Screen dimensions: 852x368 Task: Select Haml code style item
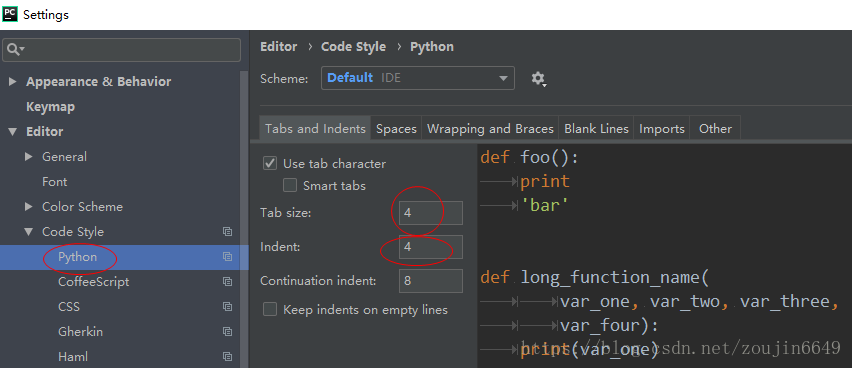73,357
